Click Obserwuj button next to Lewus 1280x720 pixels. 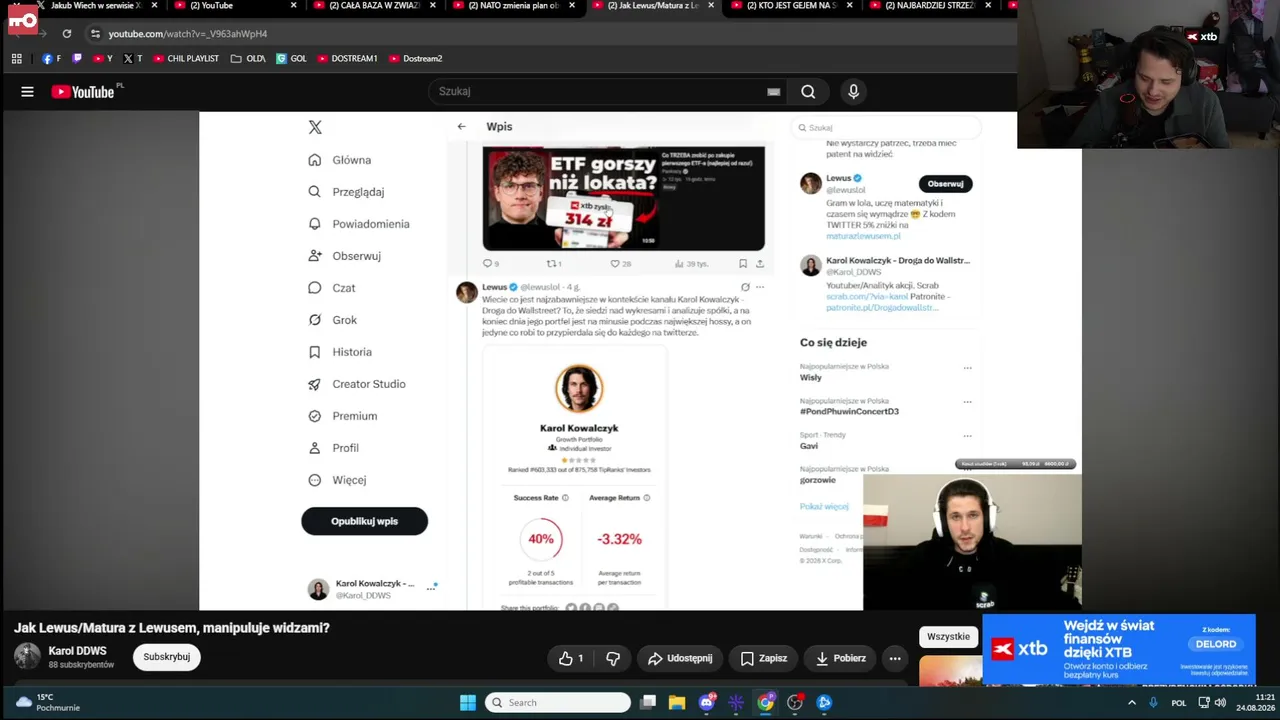(945, 184)
